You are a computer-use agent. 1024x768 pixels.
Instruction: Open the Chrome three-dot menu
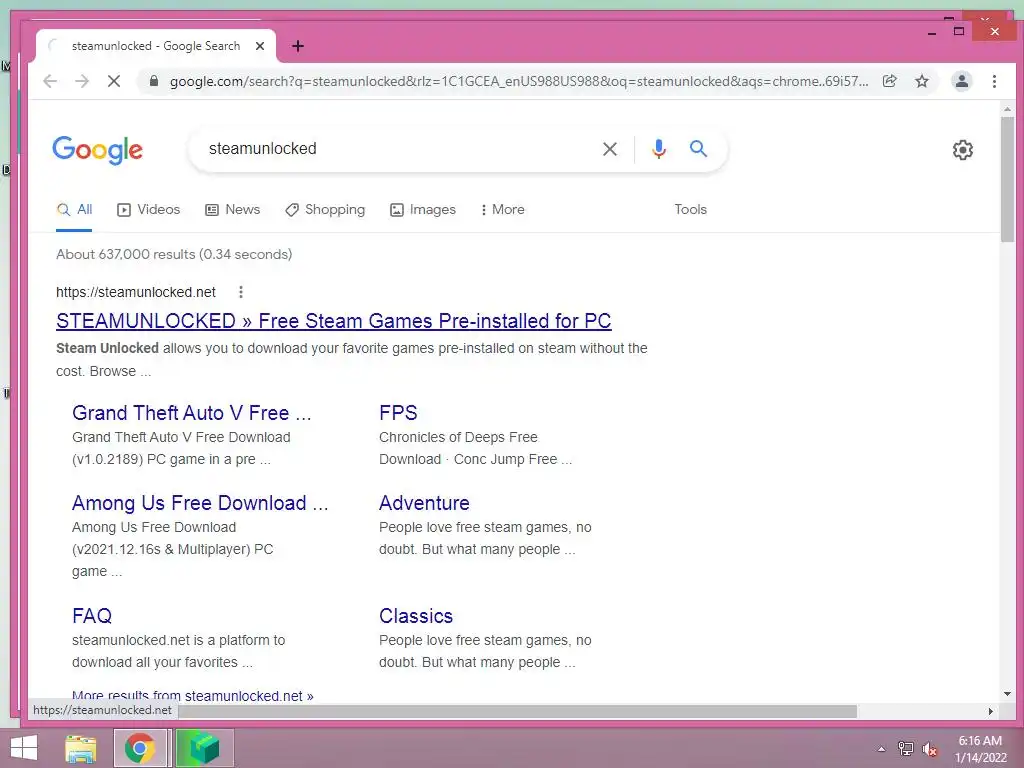994,81
